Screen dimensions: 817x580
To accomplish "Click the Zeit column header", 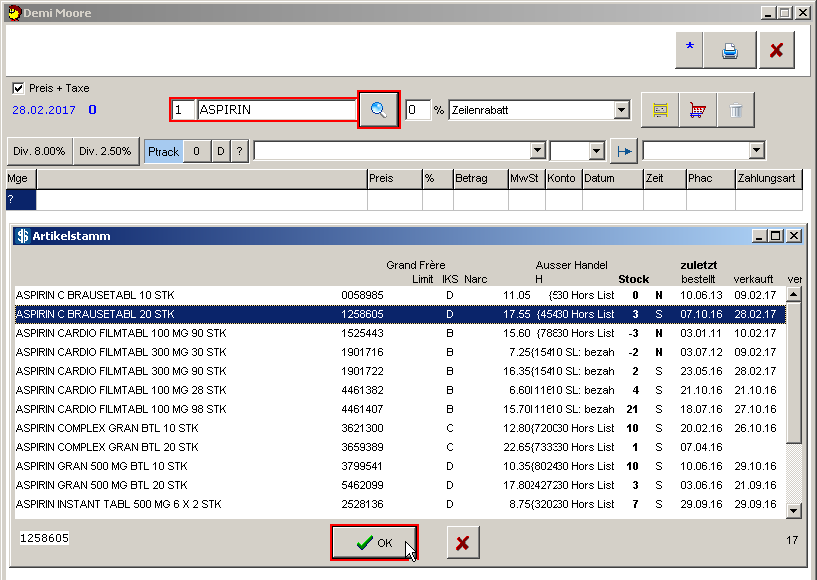I will tap(665, 179).
